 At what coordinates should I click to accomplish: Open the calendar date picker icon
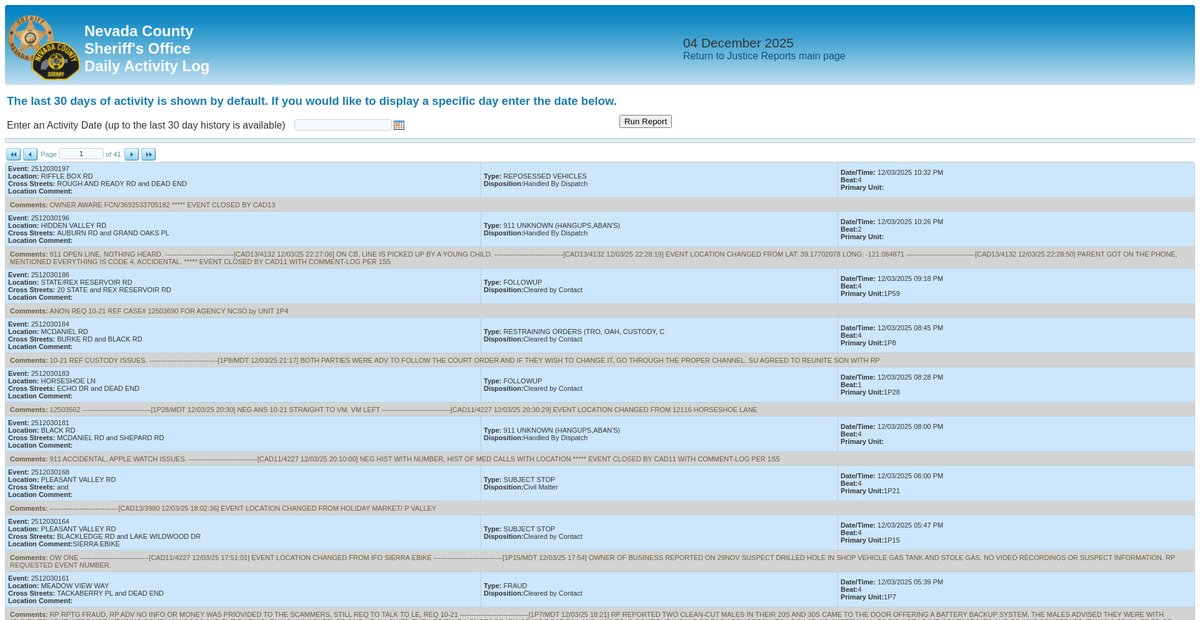pyautogui.click(x=399, y=125)
